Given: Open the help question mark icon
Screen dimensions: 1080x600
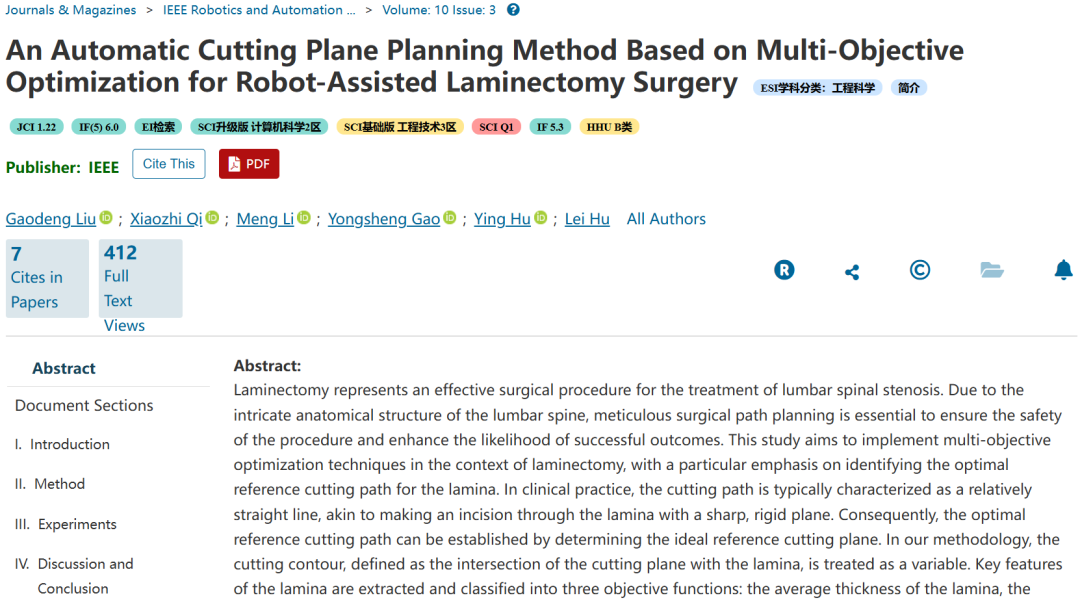Looking at the screenshot, I should pyautogui.click(x=513, y=10).
